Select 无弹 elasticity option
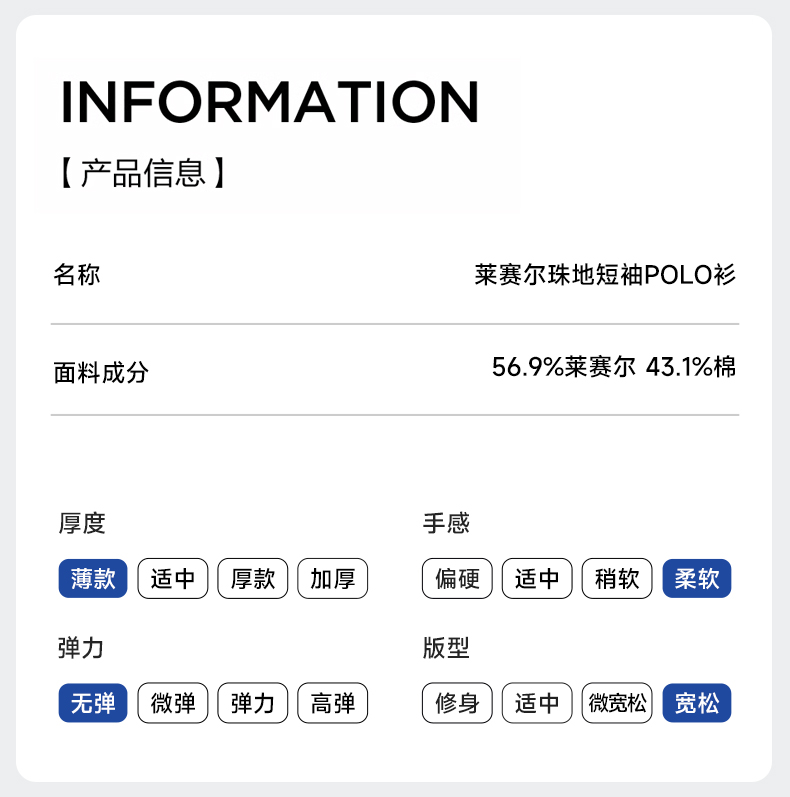Image resolution: width=790 pixels, height=797 pixels. coord(93,704)
